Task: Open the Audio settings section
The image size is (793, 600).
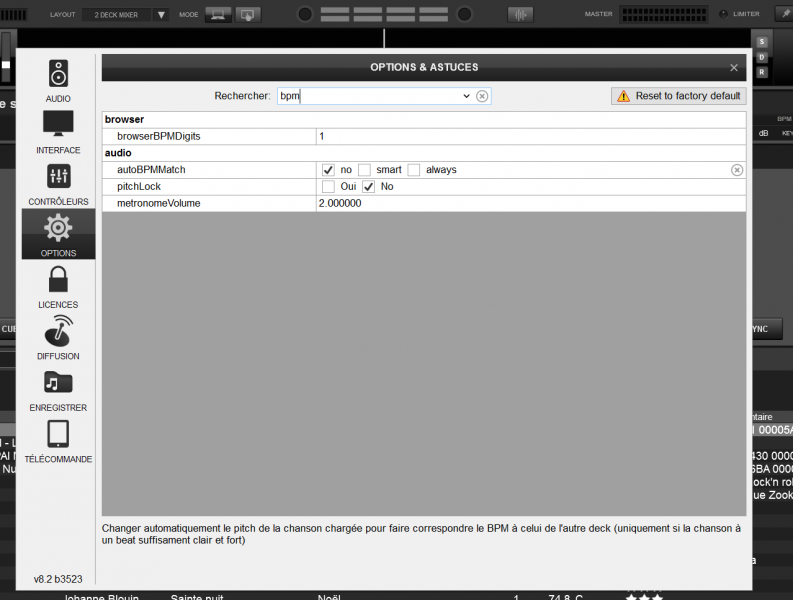Action: point(58,80)
